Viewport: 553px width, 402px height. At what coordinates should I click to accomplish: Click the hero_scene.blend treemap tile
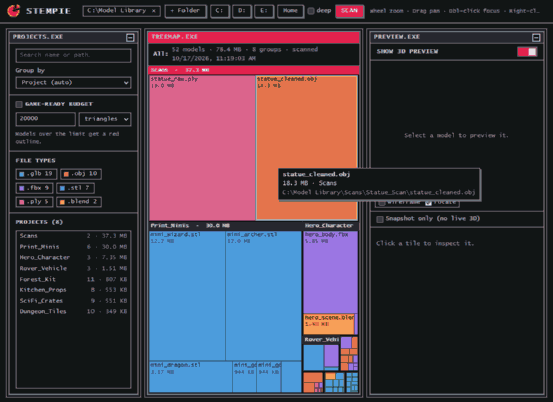[329, 324]
